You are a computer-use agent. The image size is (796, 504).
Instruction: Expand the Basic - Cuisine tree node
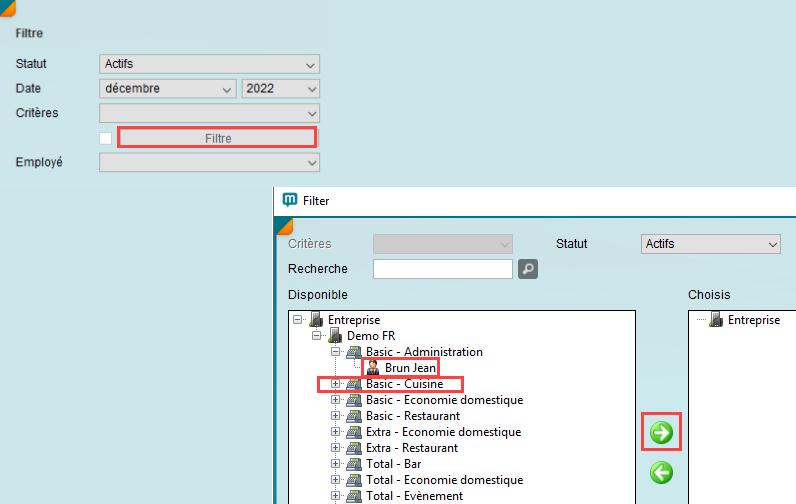(336, 384)
